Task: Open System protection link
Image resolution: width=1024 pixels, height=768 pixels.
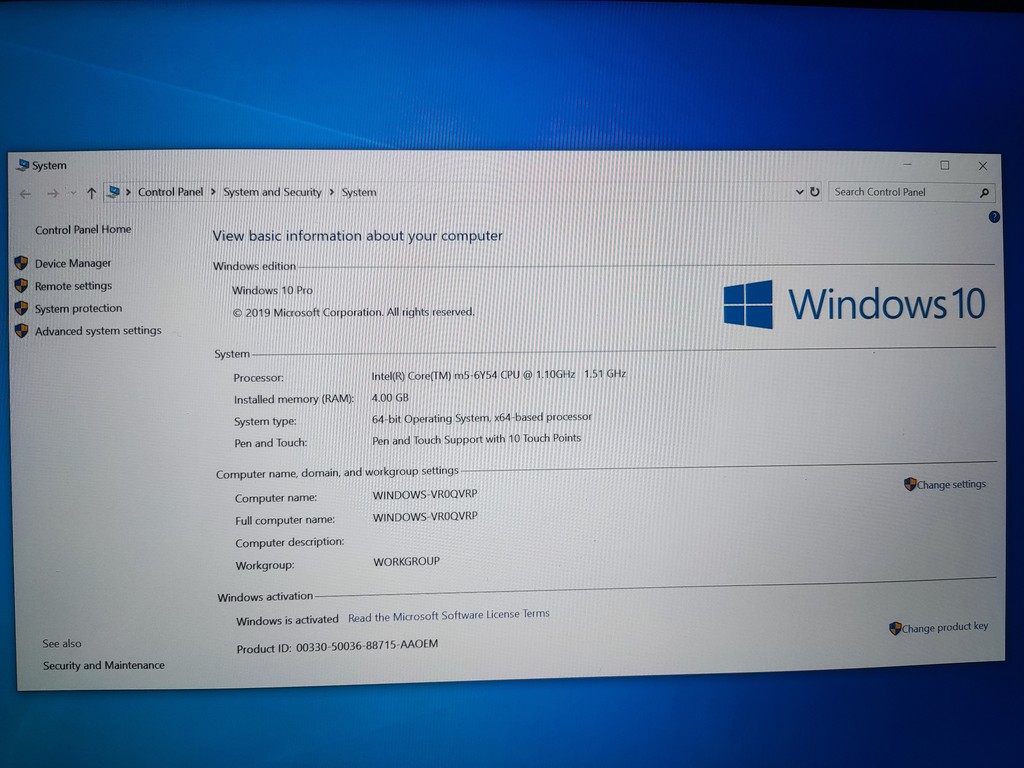Action: click(78, 308)
